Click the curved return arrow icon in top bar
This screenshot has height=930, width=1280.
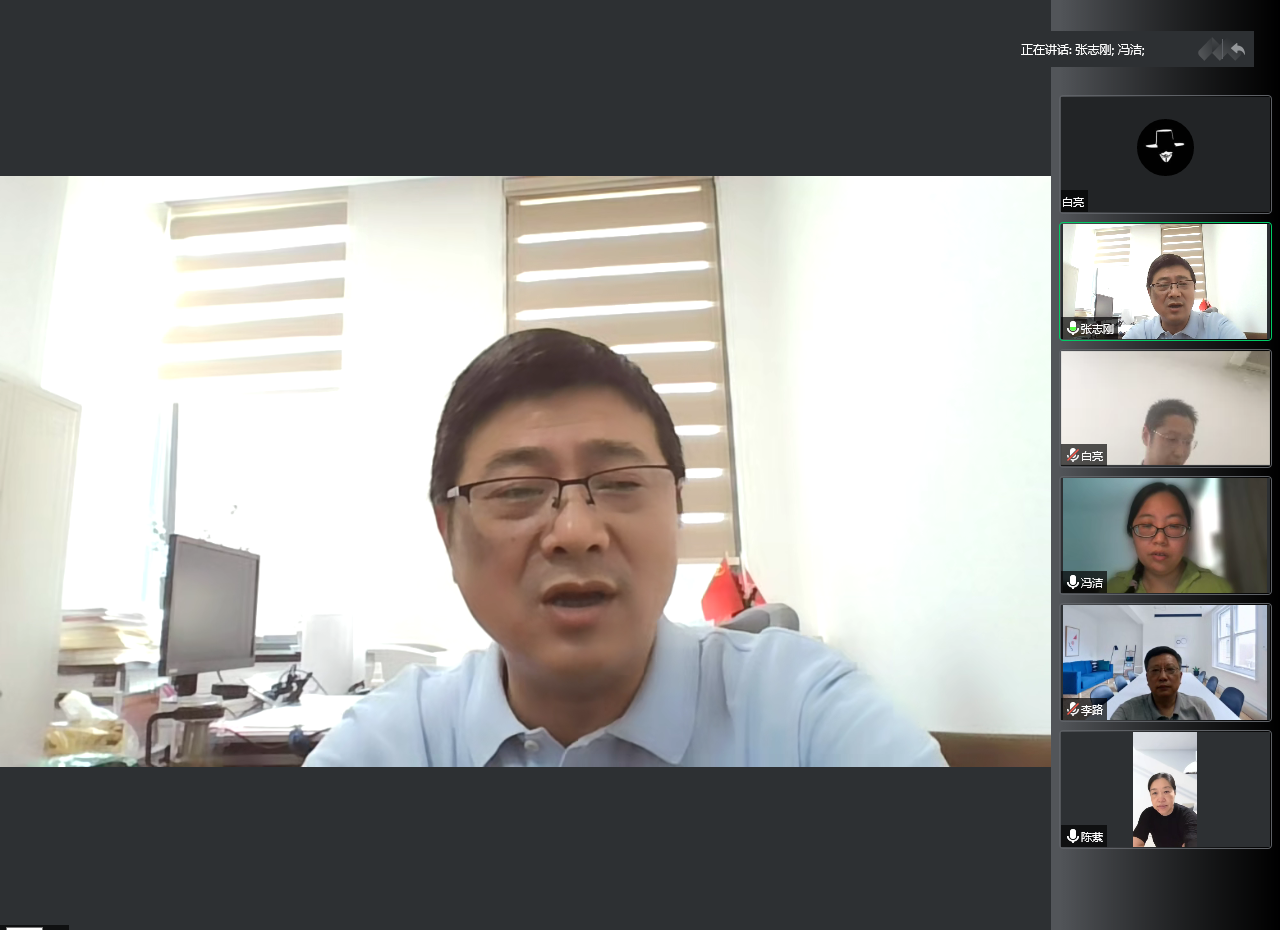1238,49
